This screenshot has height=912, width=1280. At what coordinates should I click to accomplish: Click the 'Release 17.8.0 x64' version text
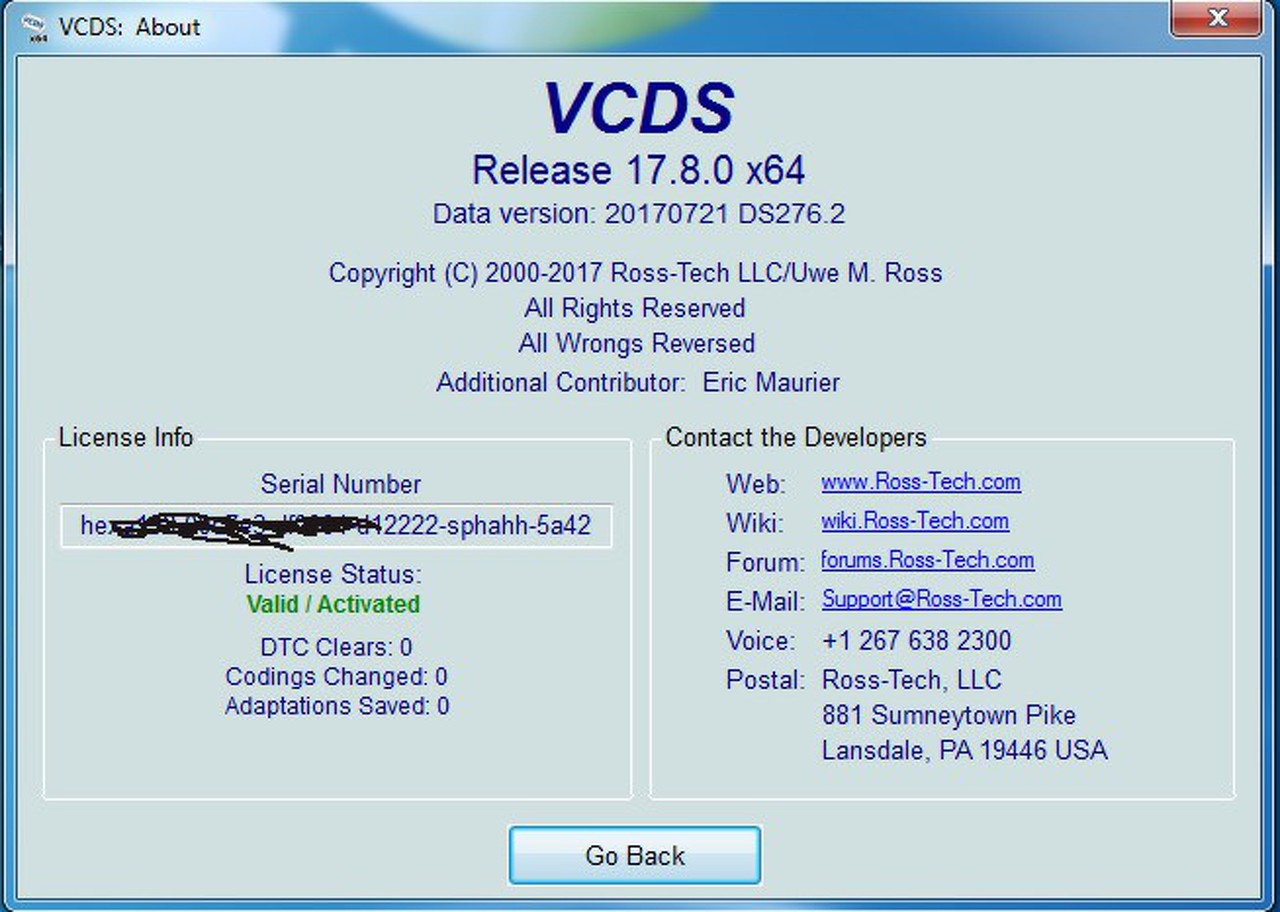638,170
